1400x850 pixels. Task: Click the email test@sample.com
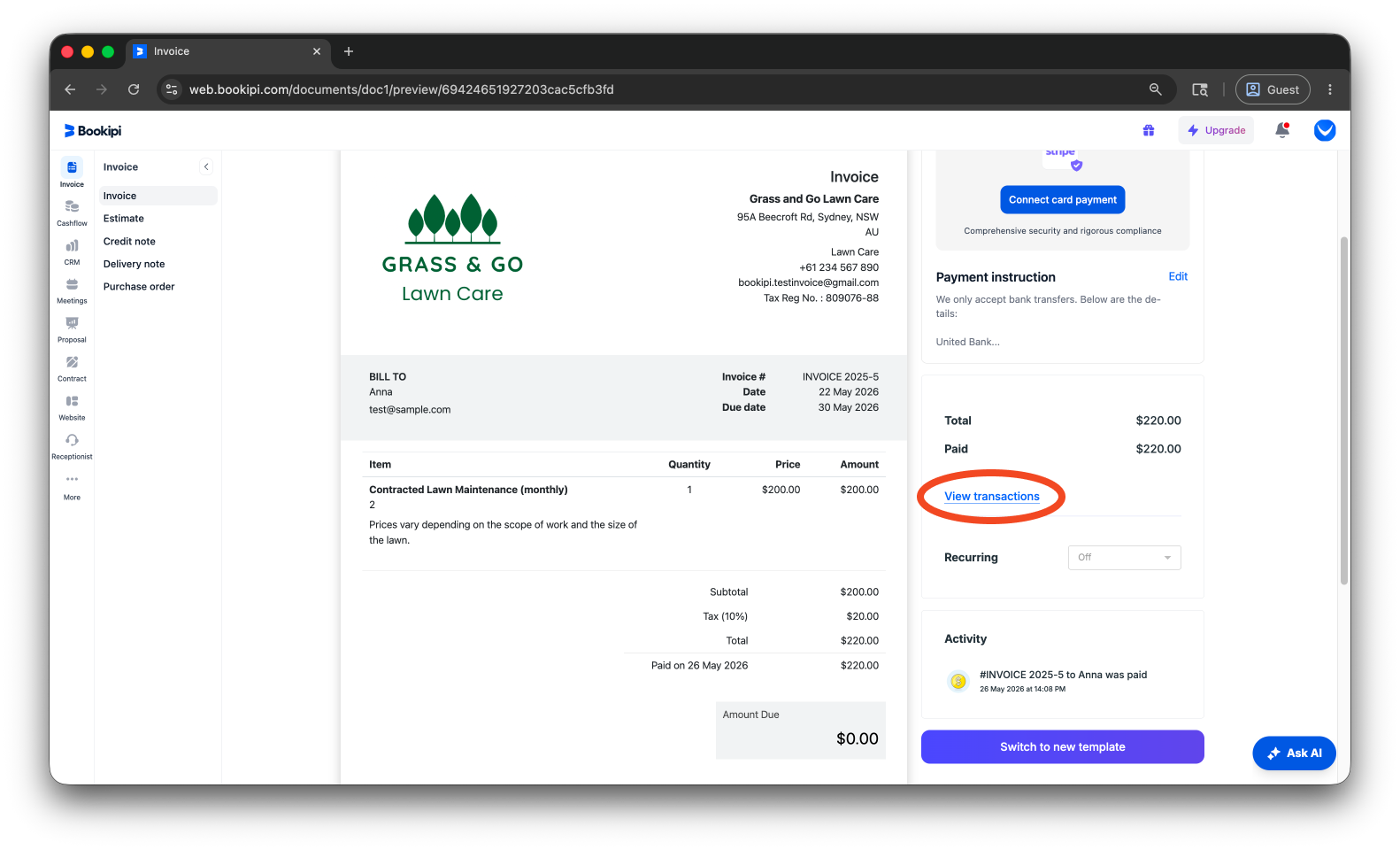click(x=410, y=410)
